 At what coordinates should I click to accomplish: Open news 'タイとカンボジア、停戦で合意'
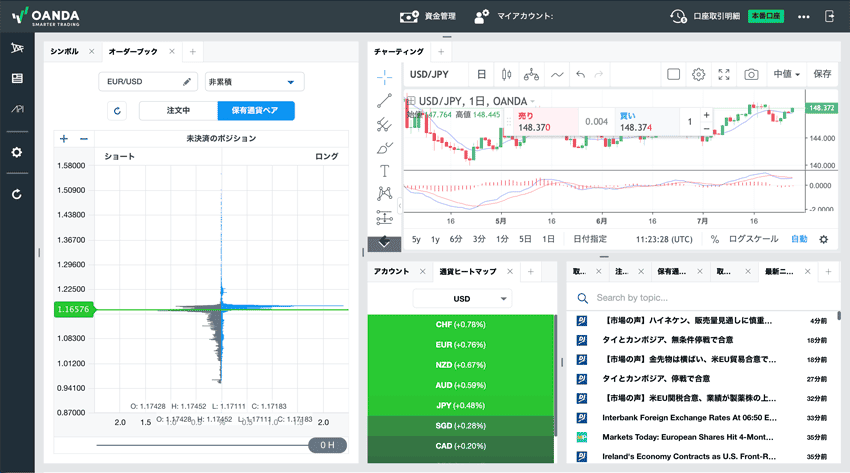[x=656, y=379]
